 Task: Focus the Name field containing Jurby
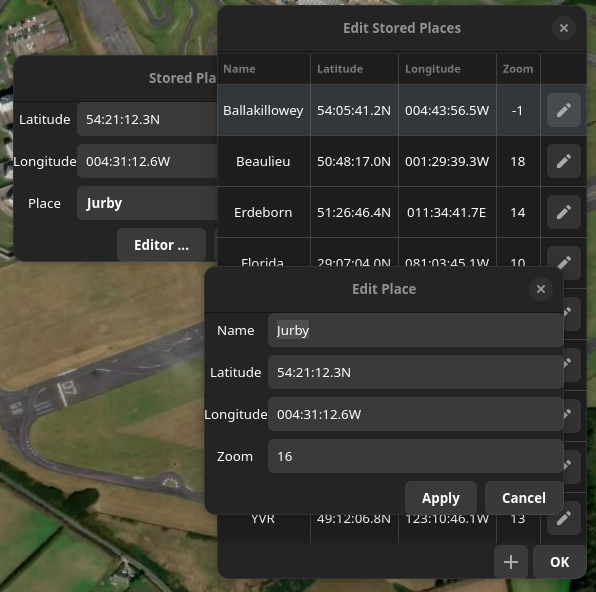click(415, 330)
